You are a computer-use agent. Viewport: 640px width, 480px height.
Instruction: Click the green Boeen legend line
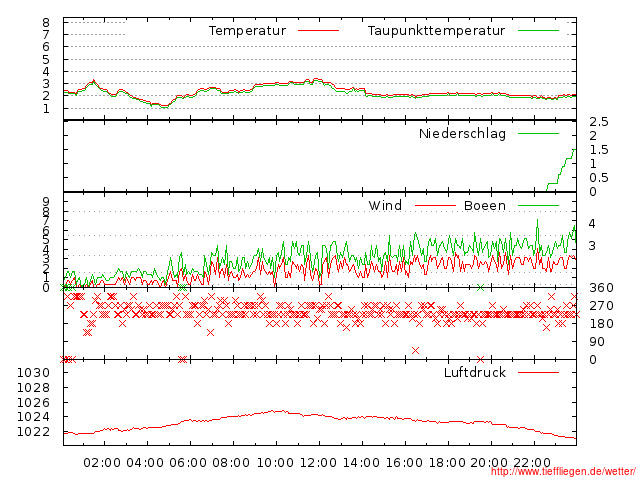[x=538, y=205]
